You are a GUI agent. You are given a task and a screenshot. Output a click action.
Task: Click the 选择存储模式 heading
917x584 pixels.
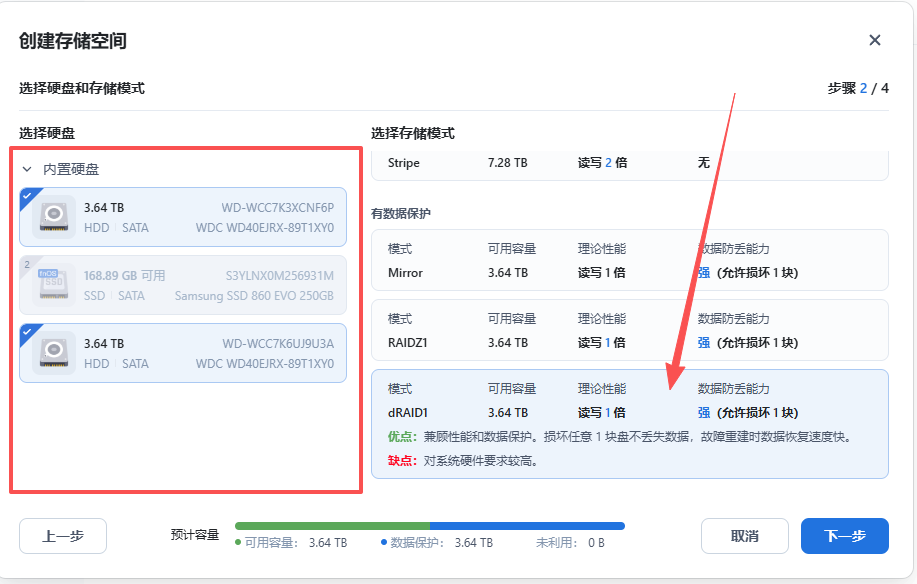point(413,134)
